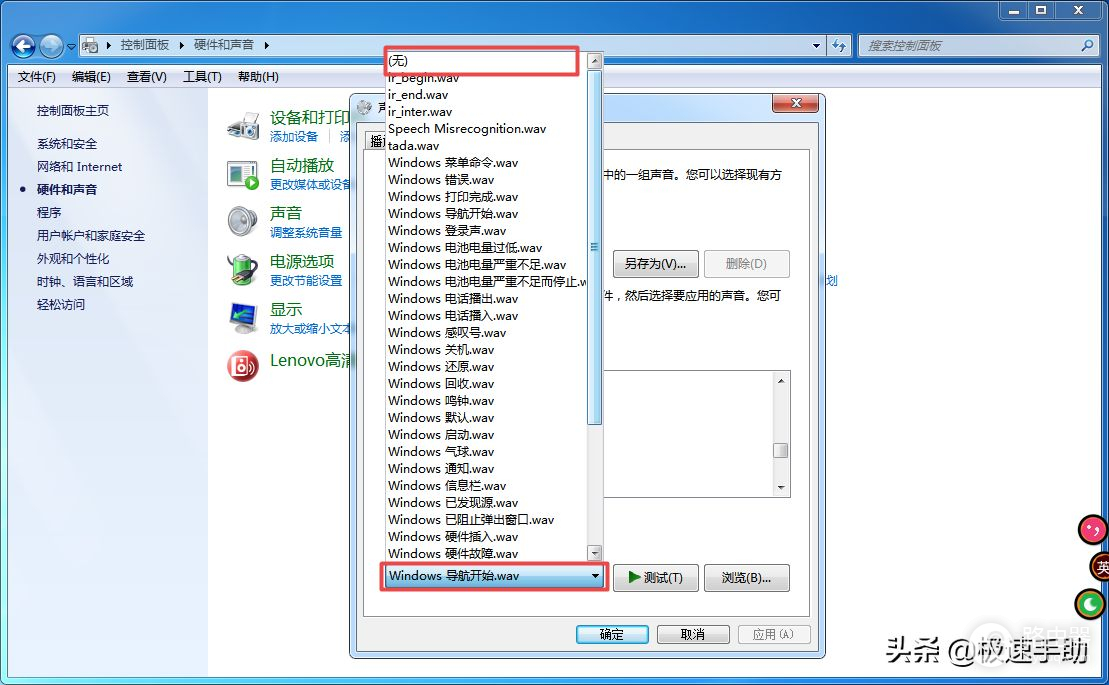Click the 取消 button

tap(693, 634)
